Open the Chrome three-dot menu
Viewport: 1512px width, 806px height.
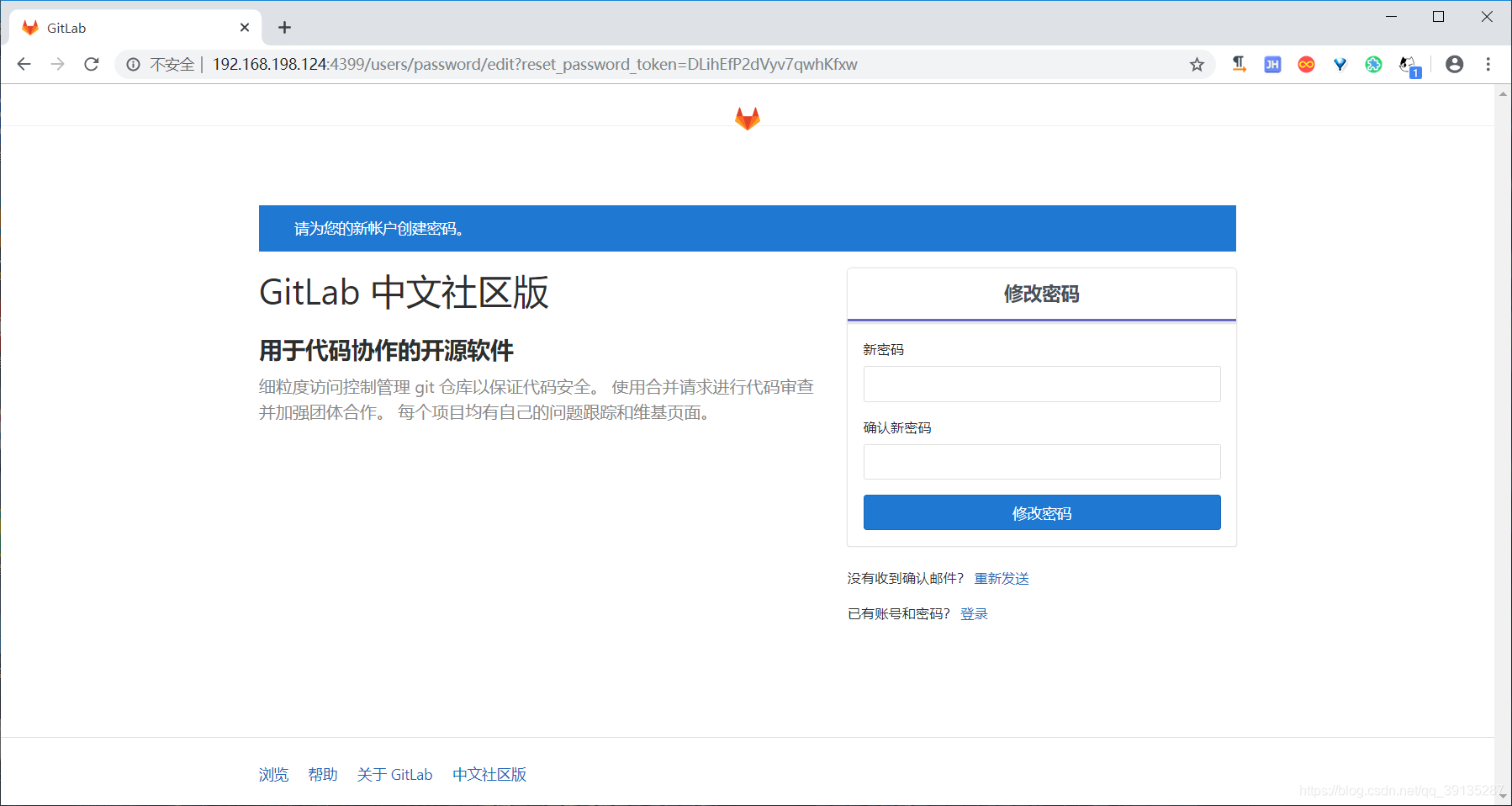(x=1488, y=64)
